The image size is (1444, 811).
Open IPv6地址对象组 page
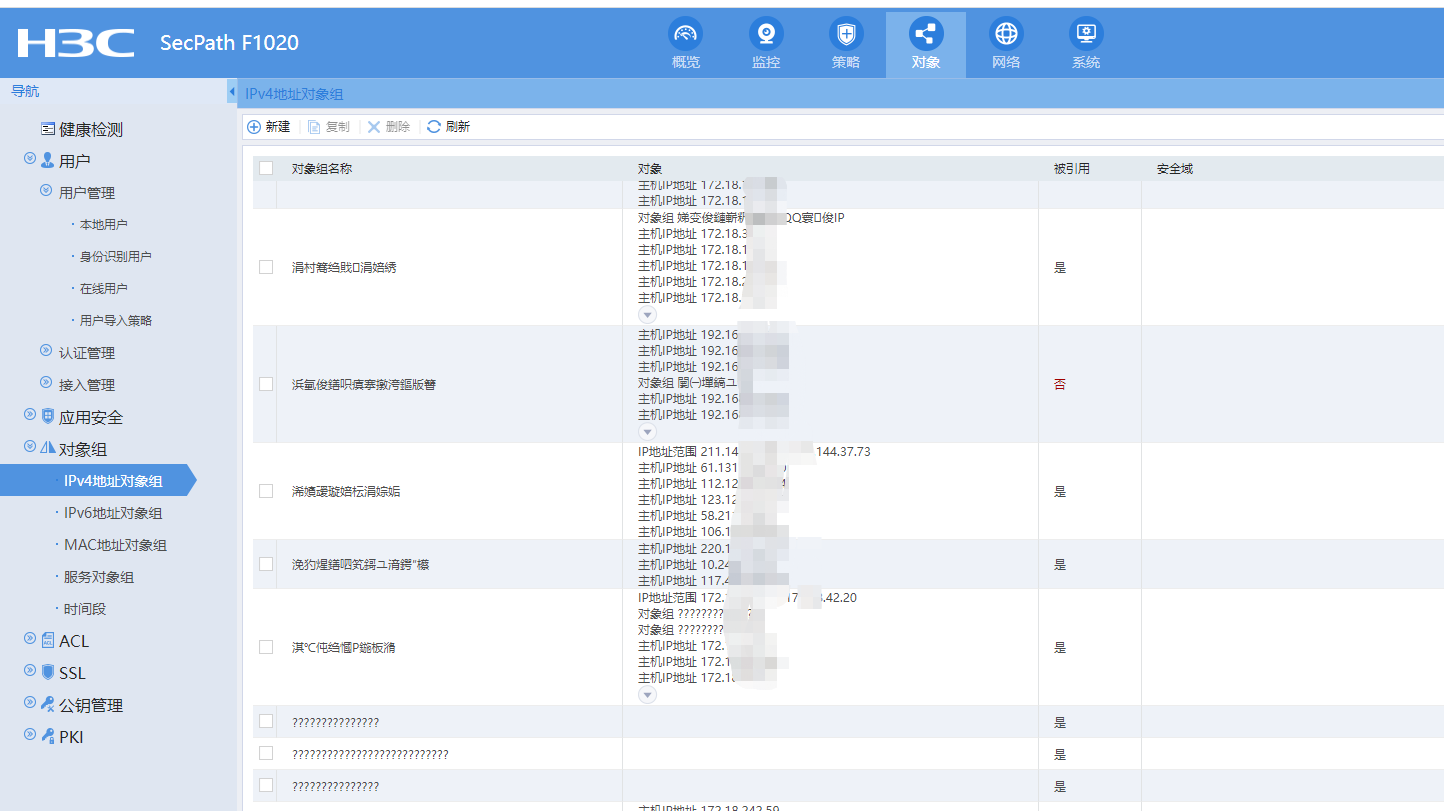pyautogui.click(x=113, y=513)
